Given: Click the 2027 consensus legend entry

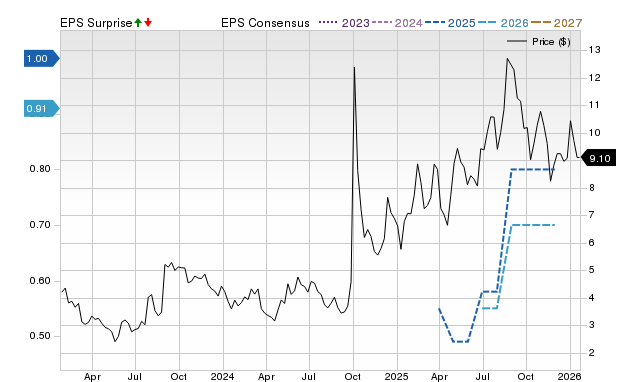Looking at the screenshot, I should point(556,23).
